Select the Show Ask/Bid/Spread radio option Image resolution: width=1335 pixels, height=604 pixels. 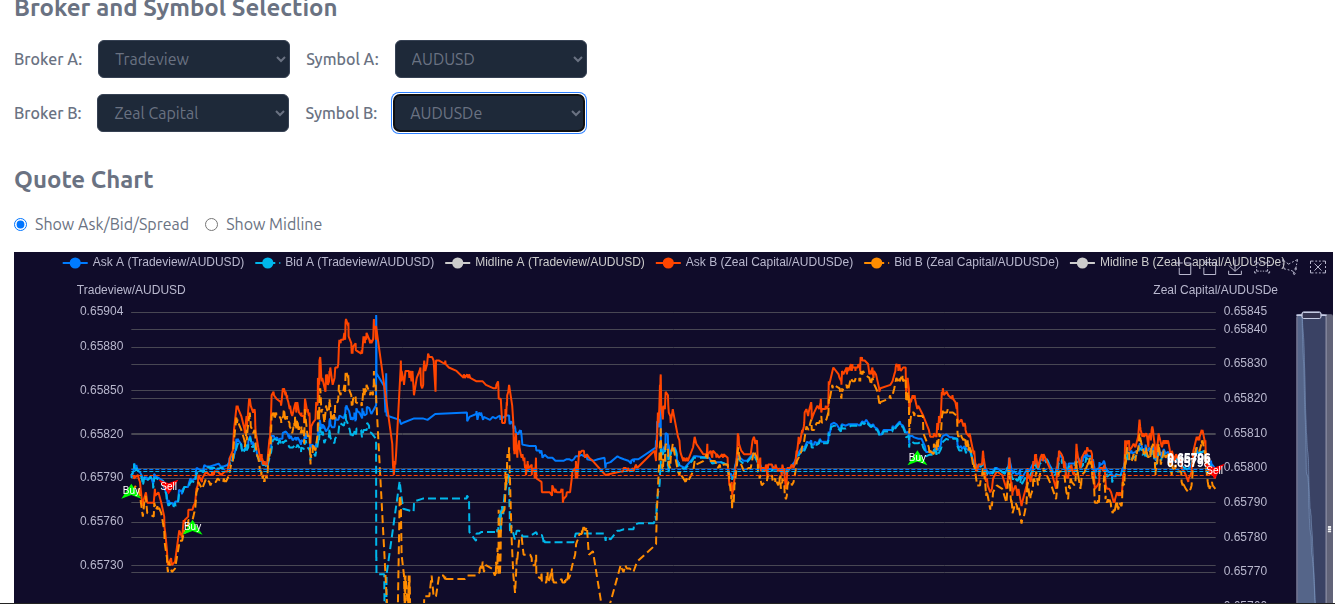[x=21, y=224]
